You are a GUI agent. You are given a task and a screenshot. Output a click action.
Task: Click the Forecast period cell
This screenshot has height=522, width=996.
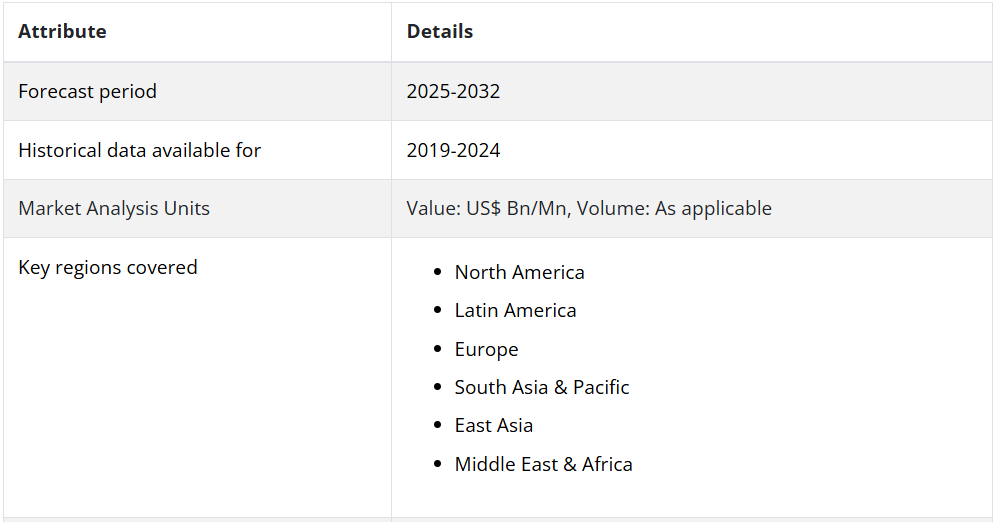click(87, 91)
